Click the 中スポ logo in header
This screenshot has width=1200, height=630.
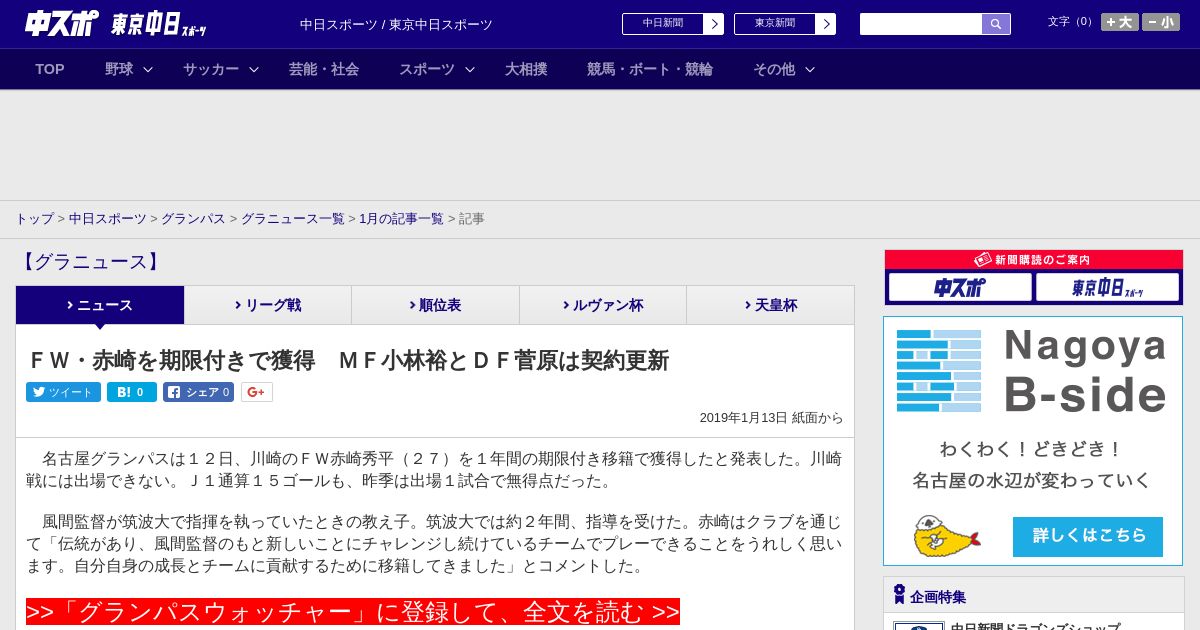tap(62, 23)
